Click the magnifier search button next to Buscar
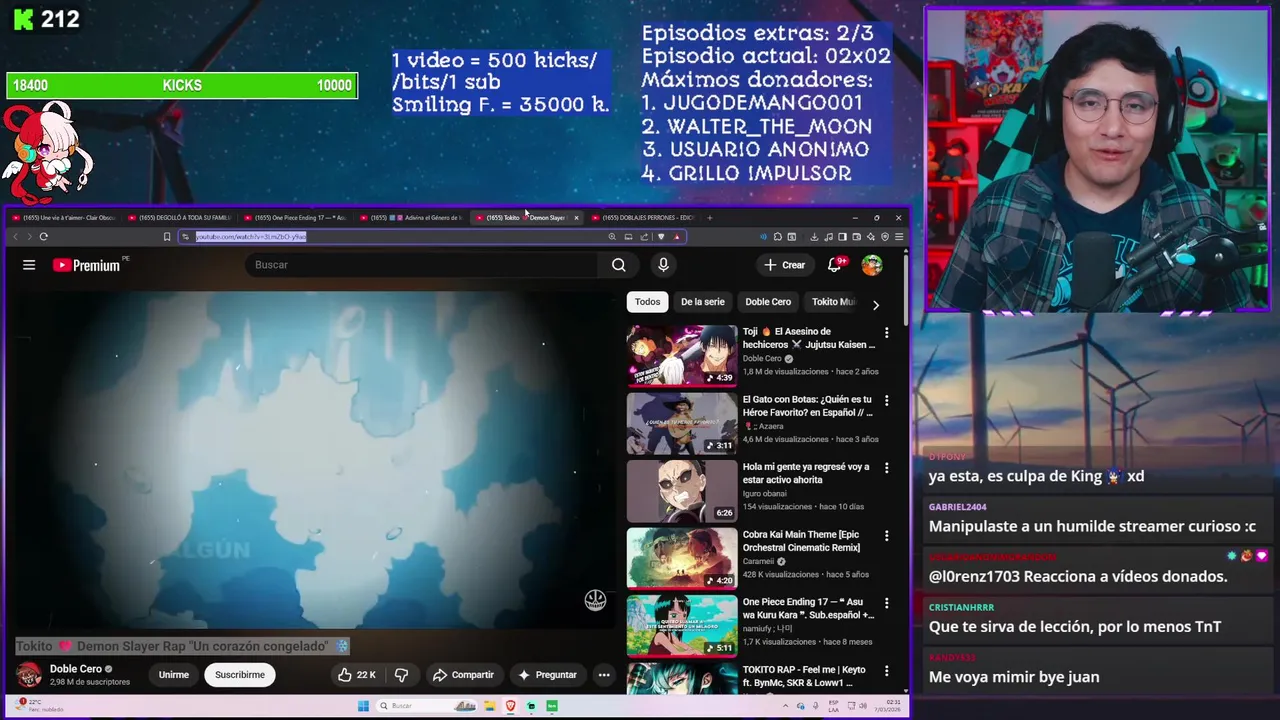The image size is (1280, 720). (619, 265)
